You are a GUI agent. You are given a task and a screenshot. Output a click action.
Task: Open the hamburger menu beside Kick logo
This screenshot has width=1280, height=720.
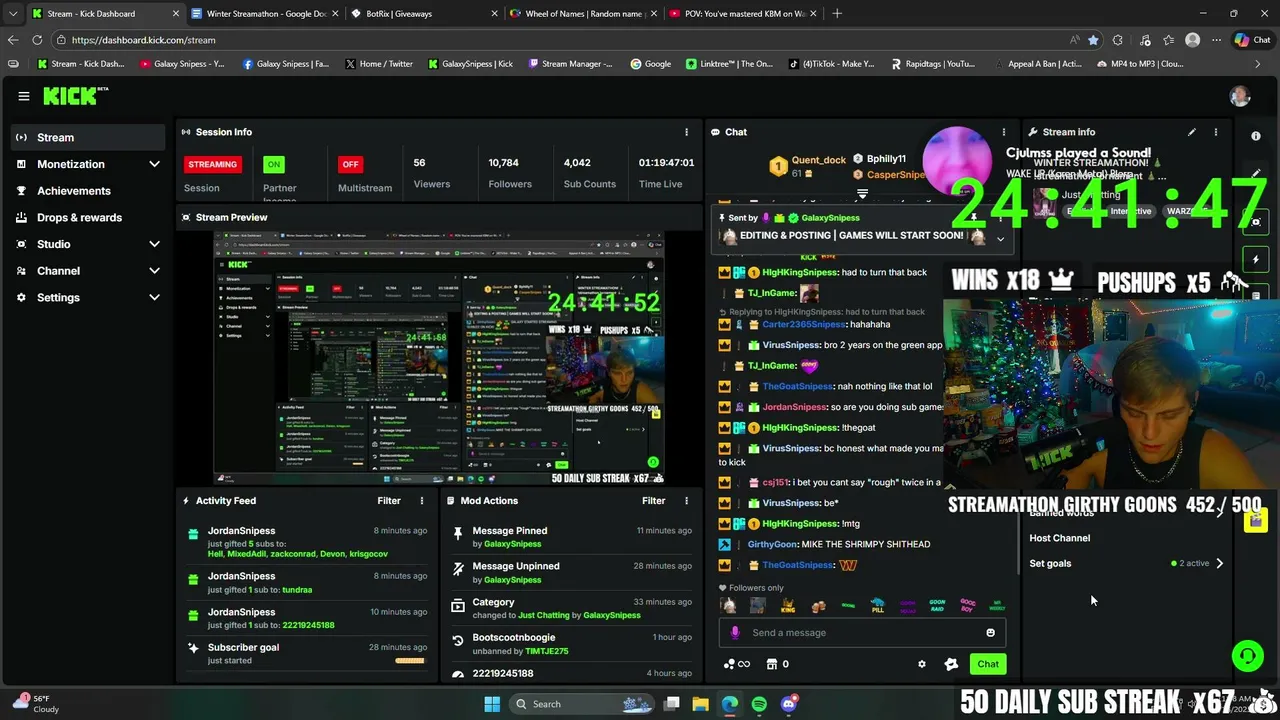(24, 96)
